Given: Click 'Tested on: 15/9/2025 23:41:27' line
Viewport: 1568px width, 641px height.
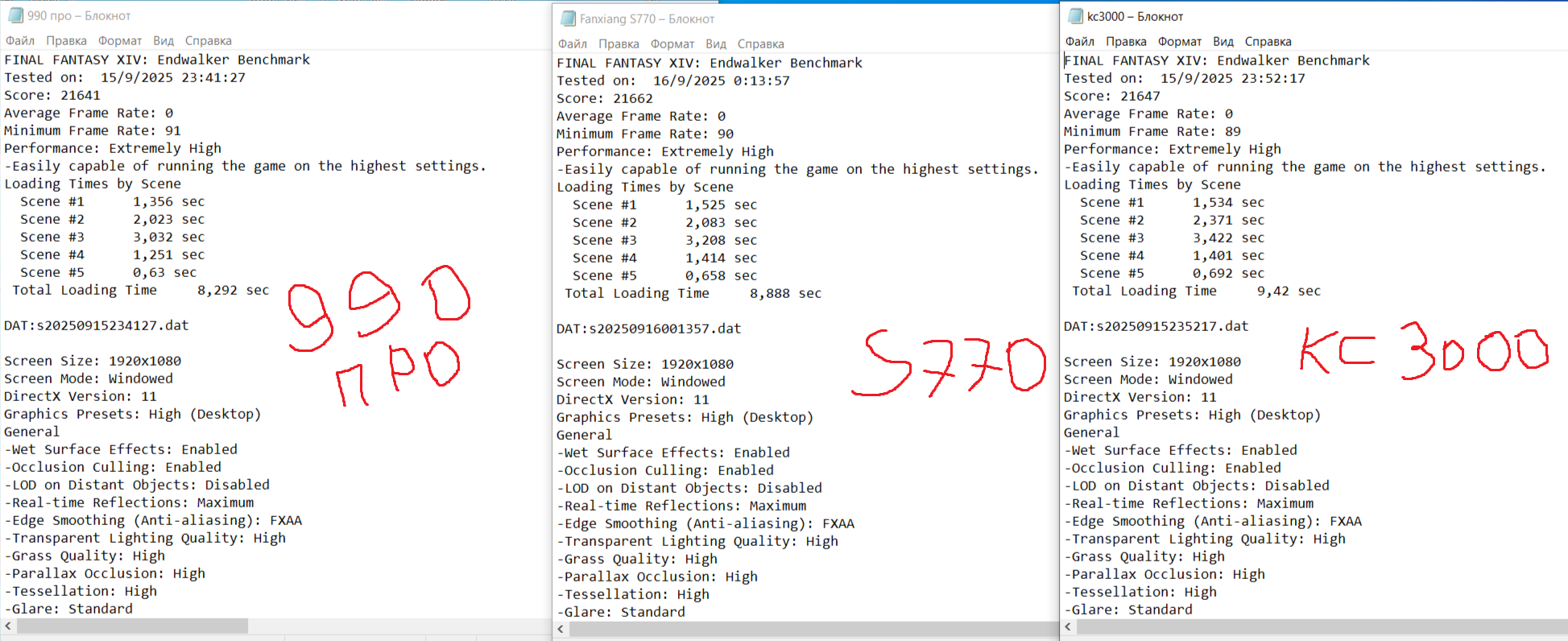Looking at the screenshot, I should point(125,77).
